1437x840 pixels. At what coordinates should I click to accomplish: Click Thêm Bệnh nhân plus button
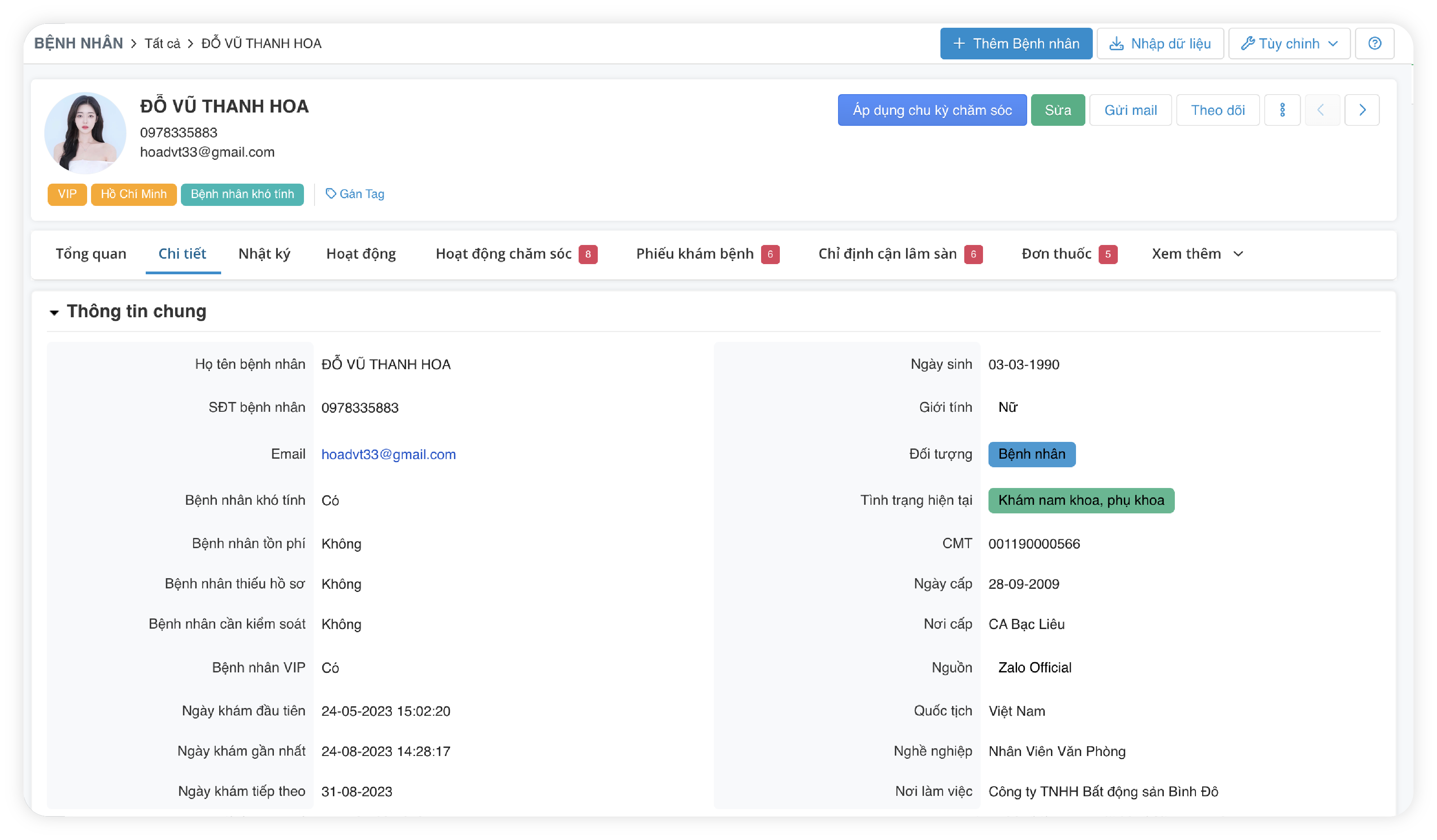1015,43
